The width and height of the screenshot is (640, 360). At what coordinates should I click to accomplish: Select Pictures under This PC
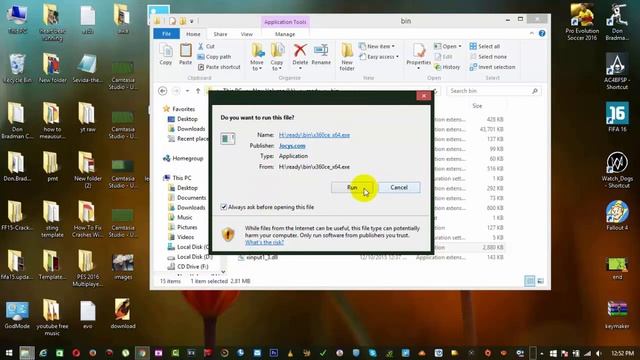point(182,227)
